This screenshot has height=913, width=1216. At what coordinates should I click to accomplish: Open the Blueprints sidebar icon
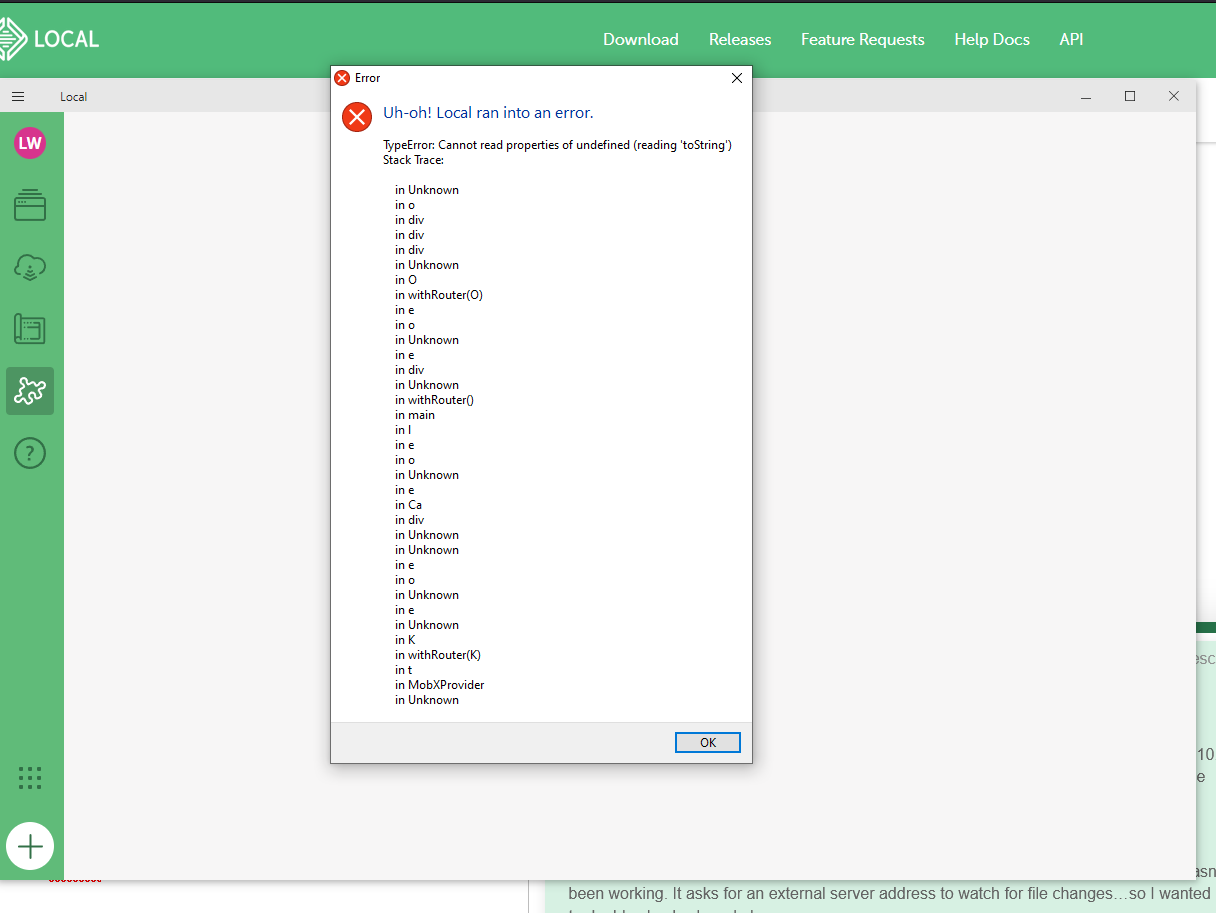30,329
